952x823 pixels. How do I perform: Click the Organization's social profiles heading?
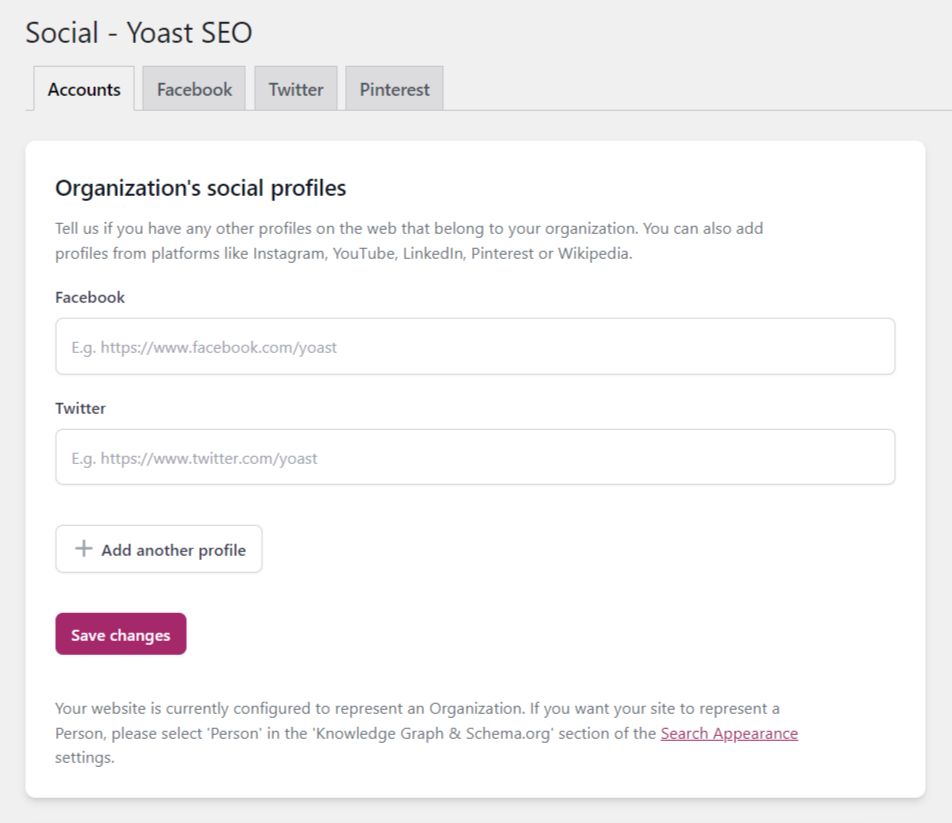(200, 188)
